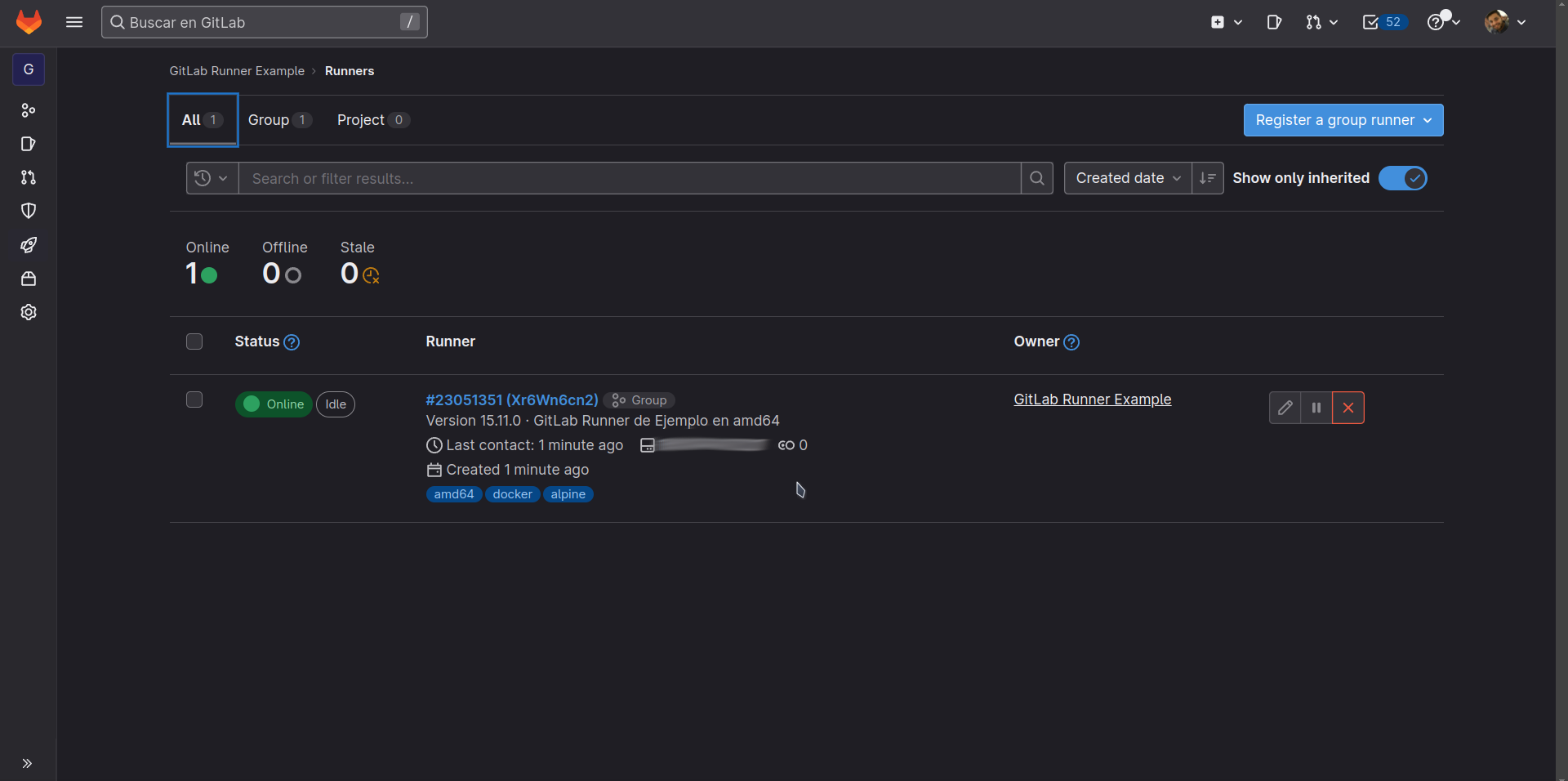Click the Runners breadcrumb
The width and height of the screenshot is (1568, 781).
350,71
